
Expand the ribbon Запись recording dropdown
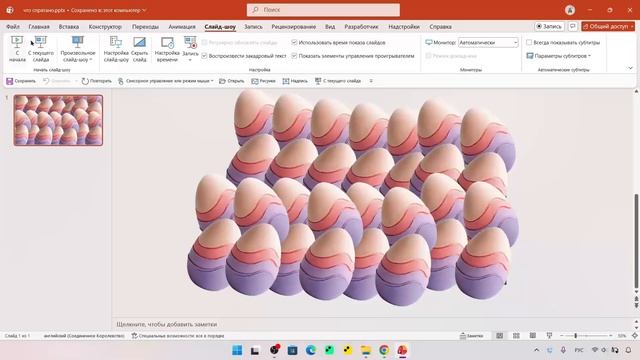pos(190,60)
